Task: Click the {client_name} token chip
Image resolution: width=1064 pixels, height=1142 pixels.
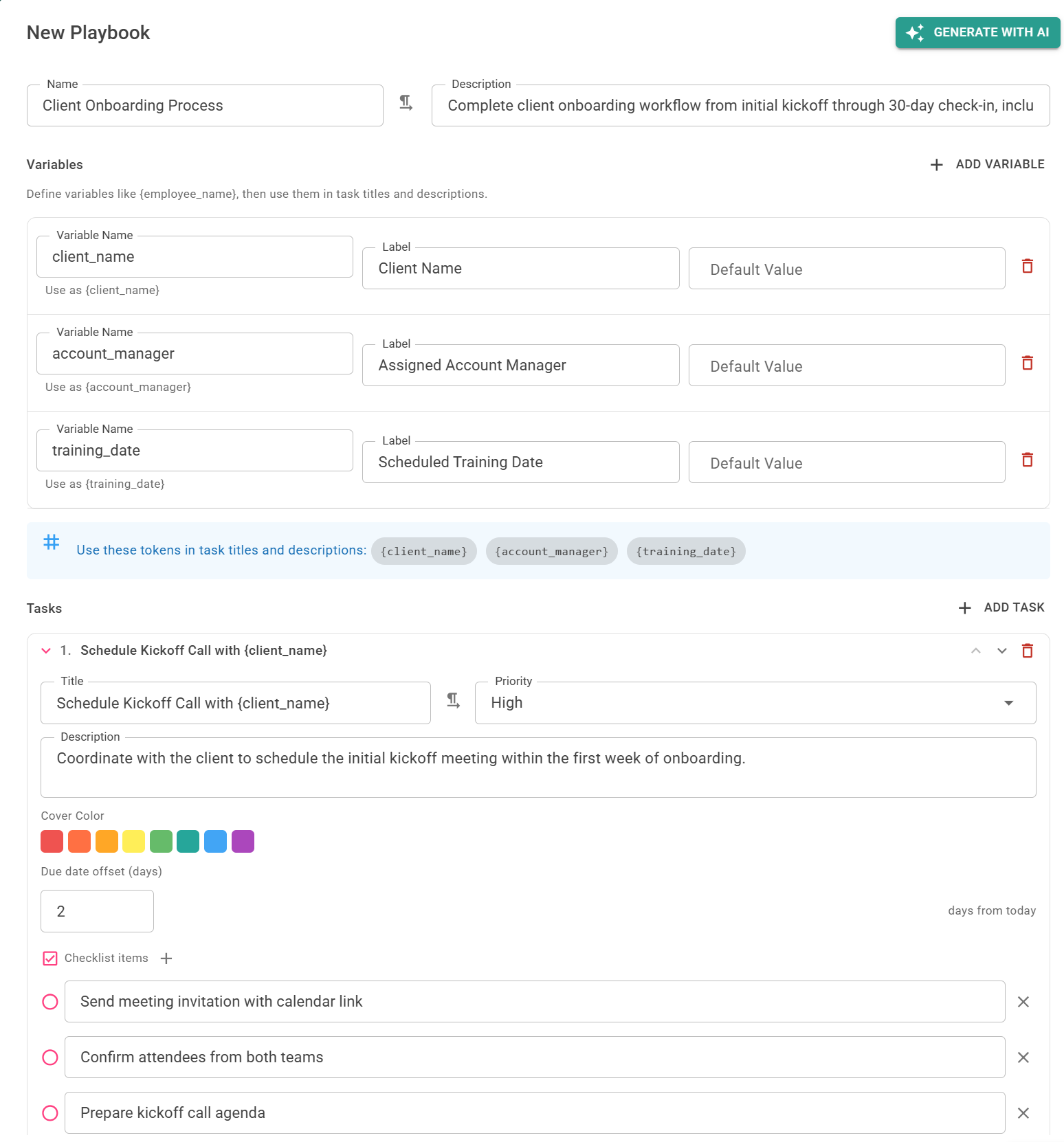Action: coord(424,551)
